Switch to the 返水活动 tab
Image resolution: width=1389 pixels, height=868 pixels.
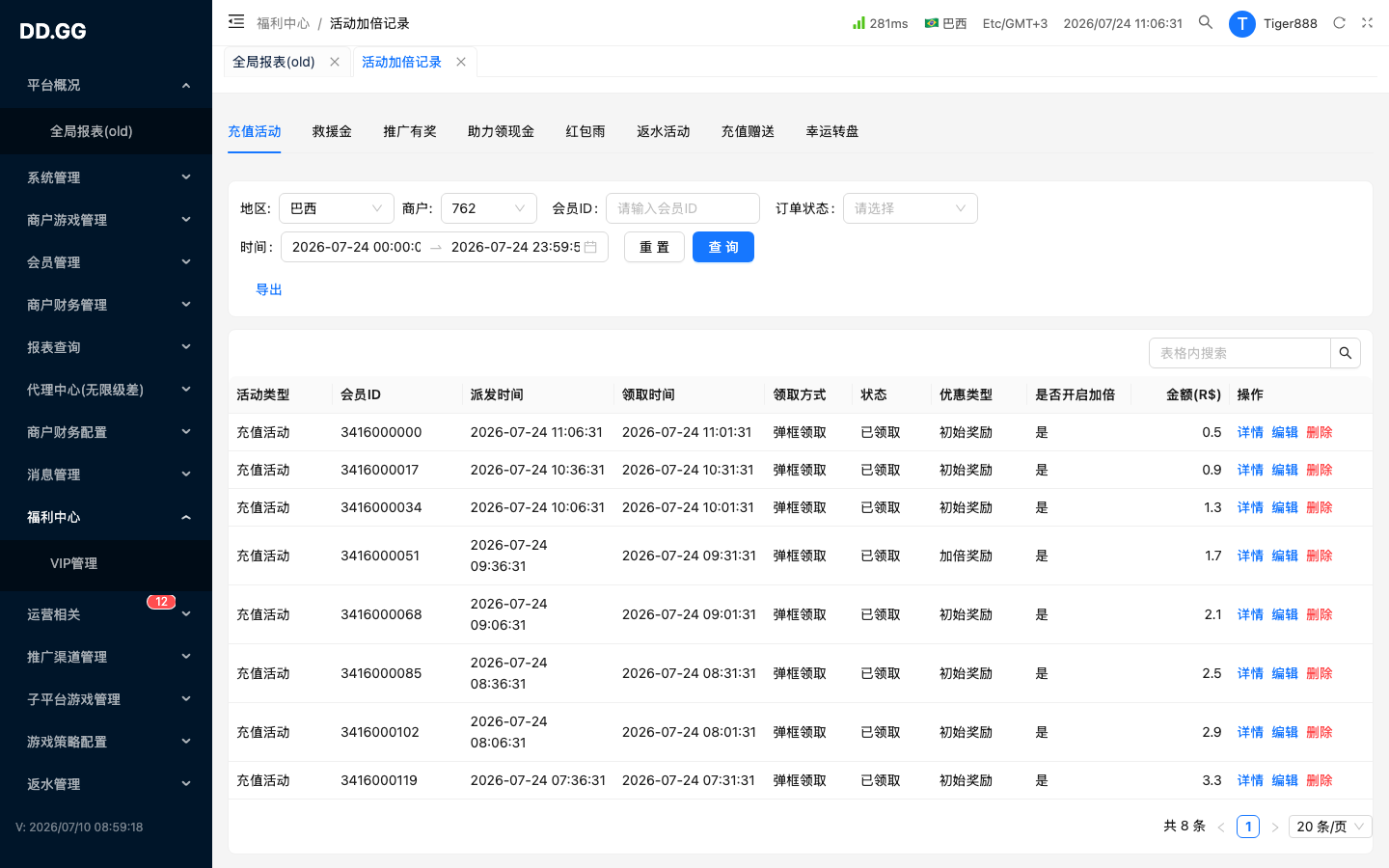click(x=664, y=131)
